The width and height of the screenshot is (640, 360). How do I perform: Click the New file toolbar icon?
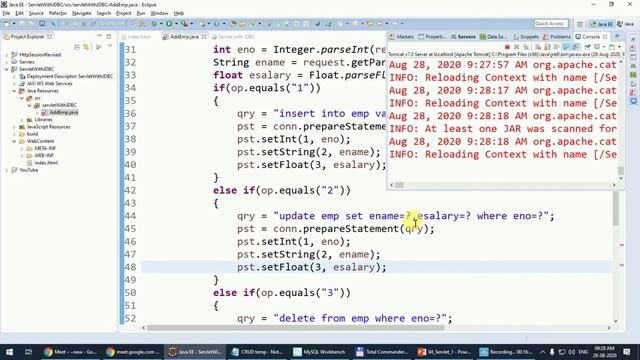pos(7,24)
